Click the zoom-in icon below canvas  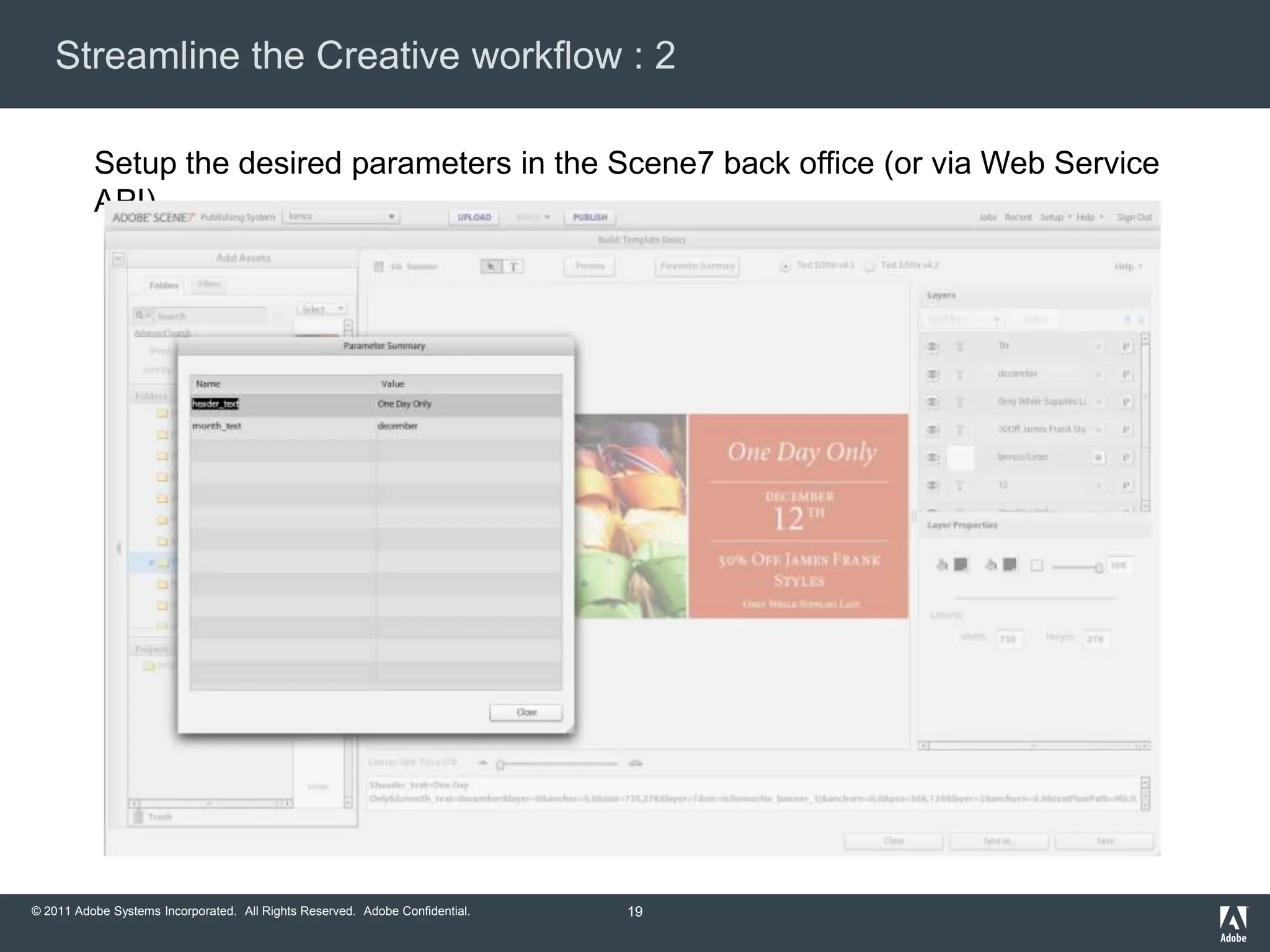[635, 763]
